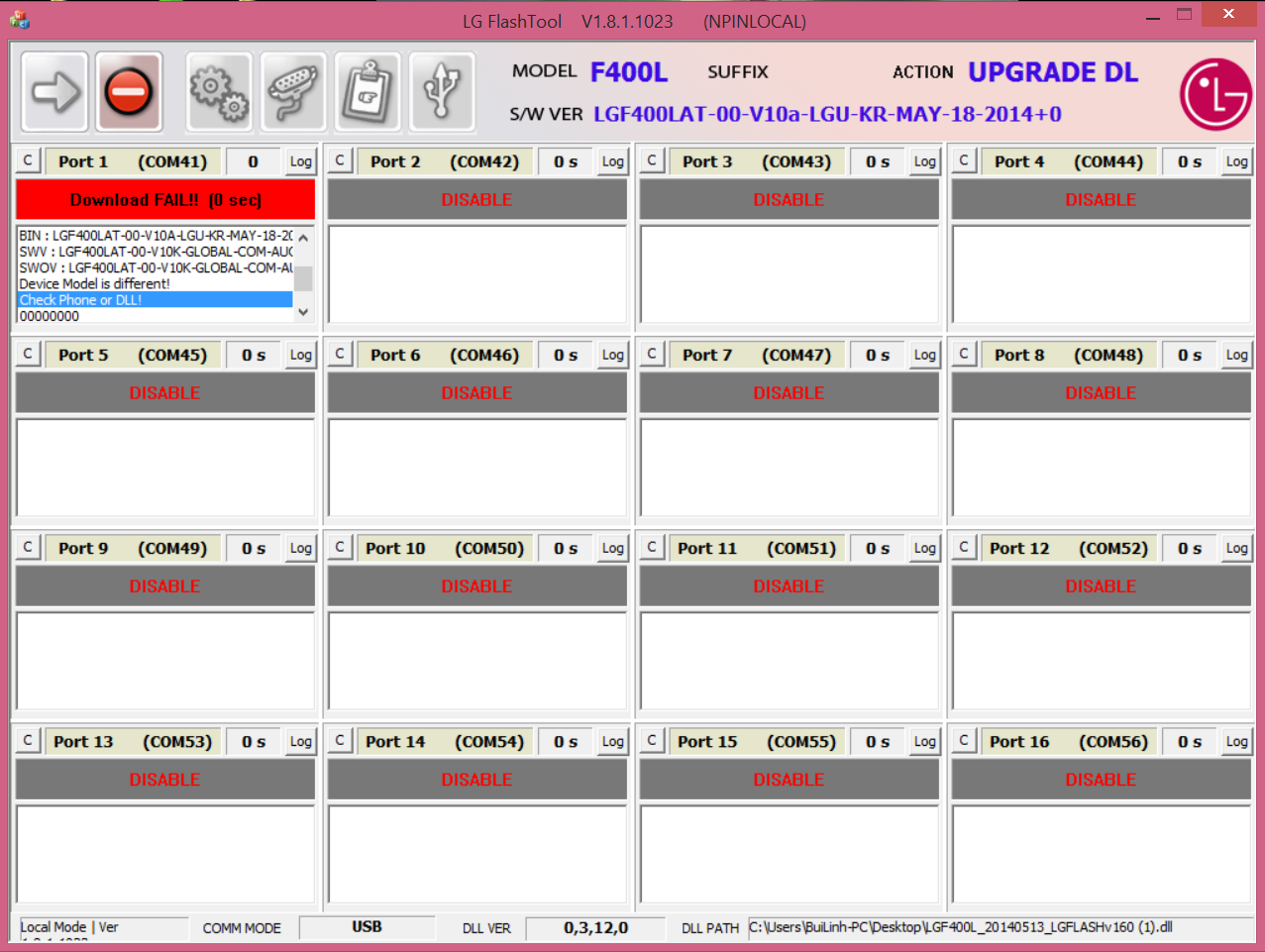Click the C button for Port 11
Image resolution: width=1265 pixels, height=952 pixels.
652,547
